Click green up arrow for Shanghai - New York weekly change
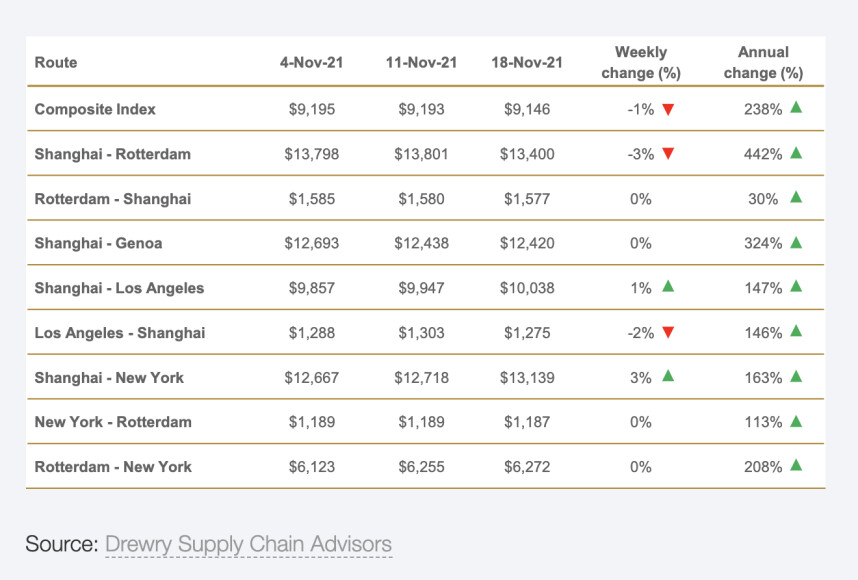The image size is (858, 580). coord(668,377)
